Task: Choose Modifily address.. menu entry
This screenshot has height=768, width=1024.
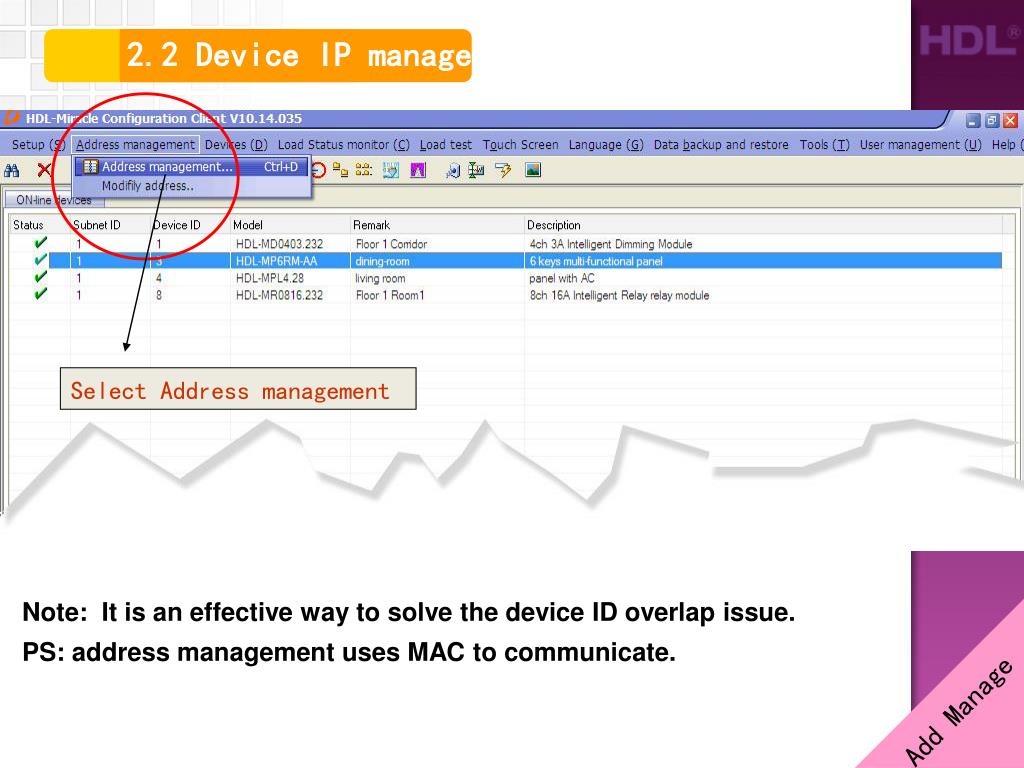Action: point(148,186)
